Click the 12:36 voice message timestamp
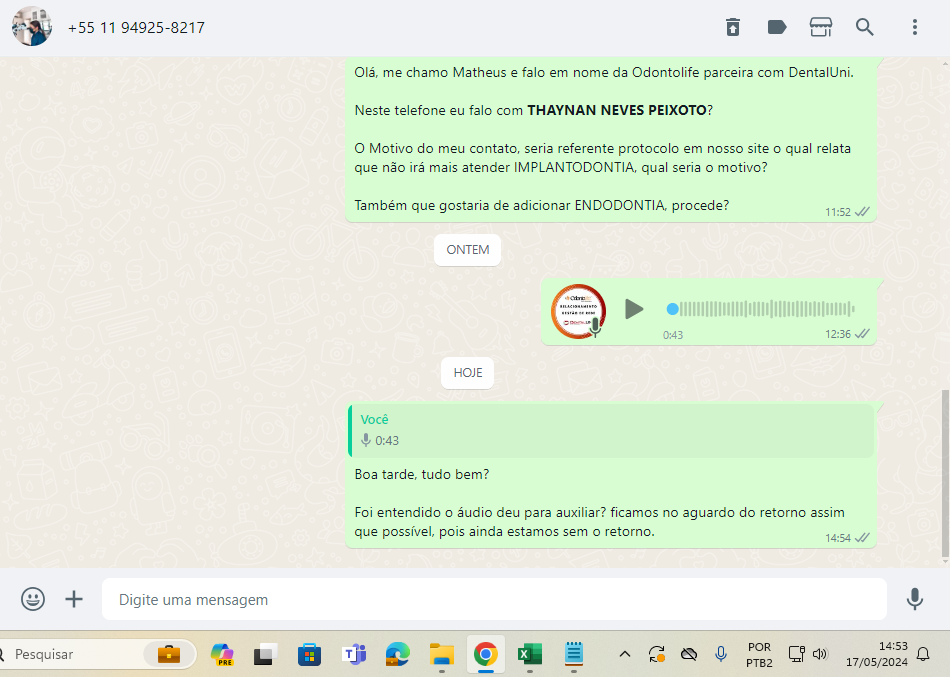Viewport: 950px width, 677px height. [x=838, y=335]
